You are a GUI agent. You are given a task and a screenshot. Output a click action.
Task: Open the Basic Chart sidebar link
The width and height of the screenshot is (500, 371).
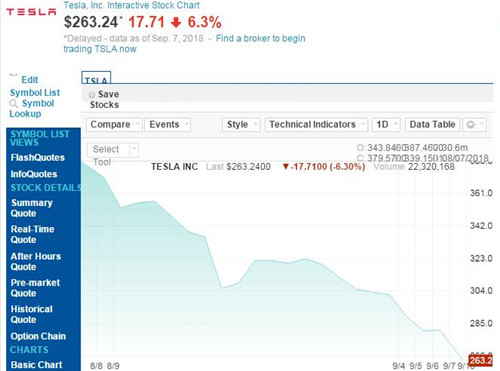point(36,365)
